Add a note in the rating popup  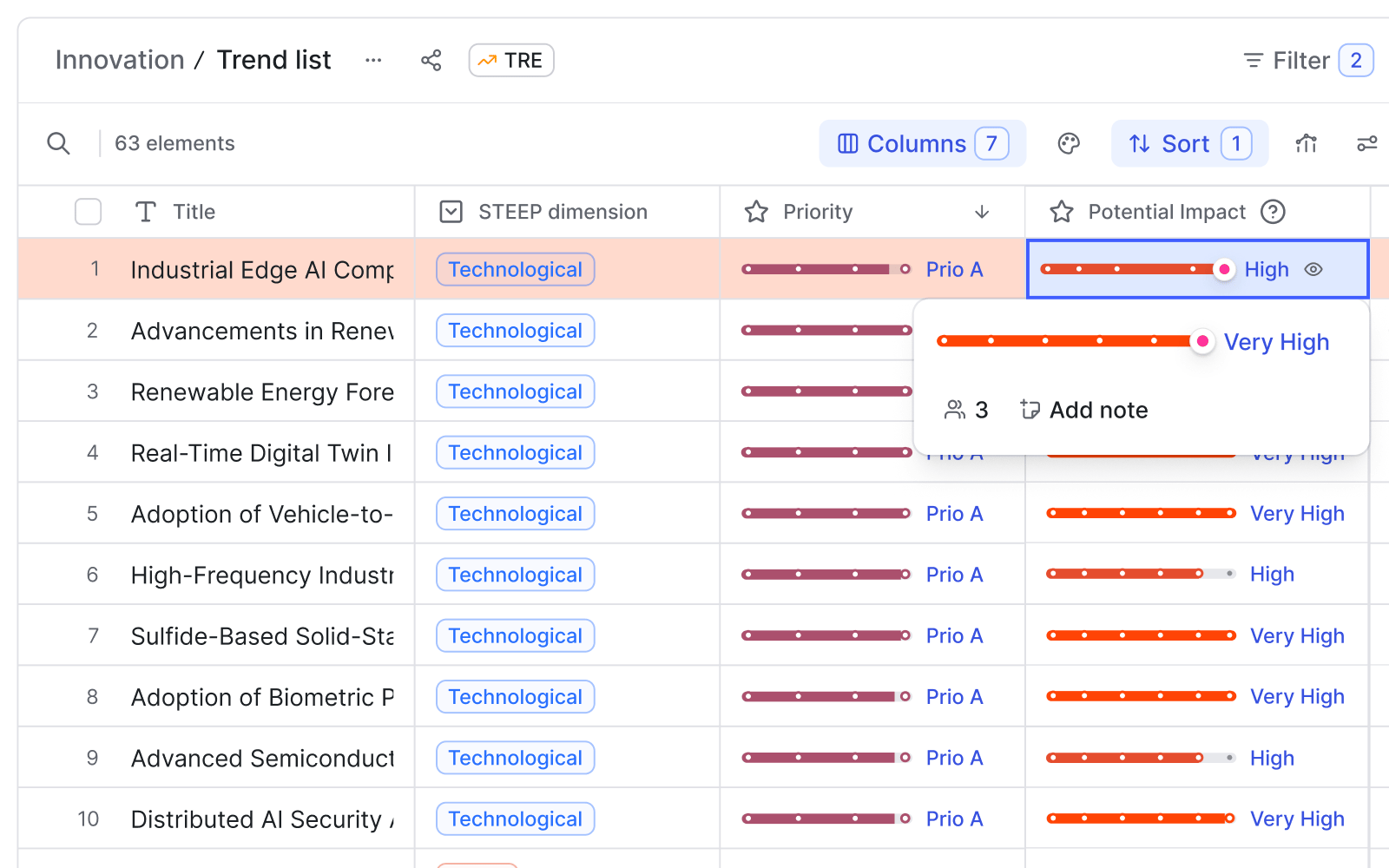tap(1084, 410)
